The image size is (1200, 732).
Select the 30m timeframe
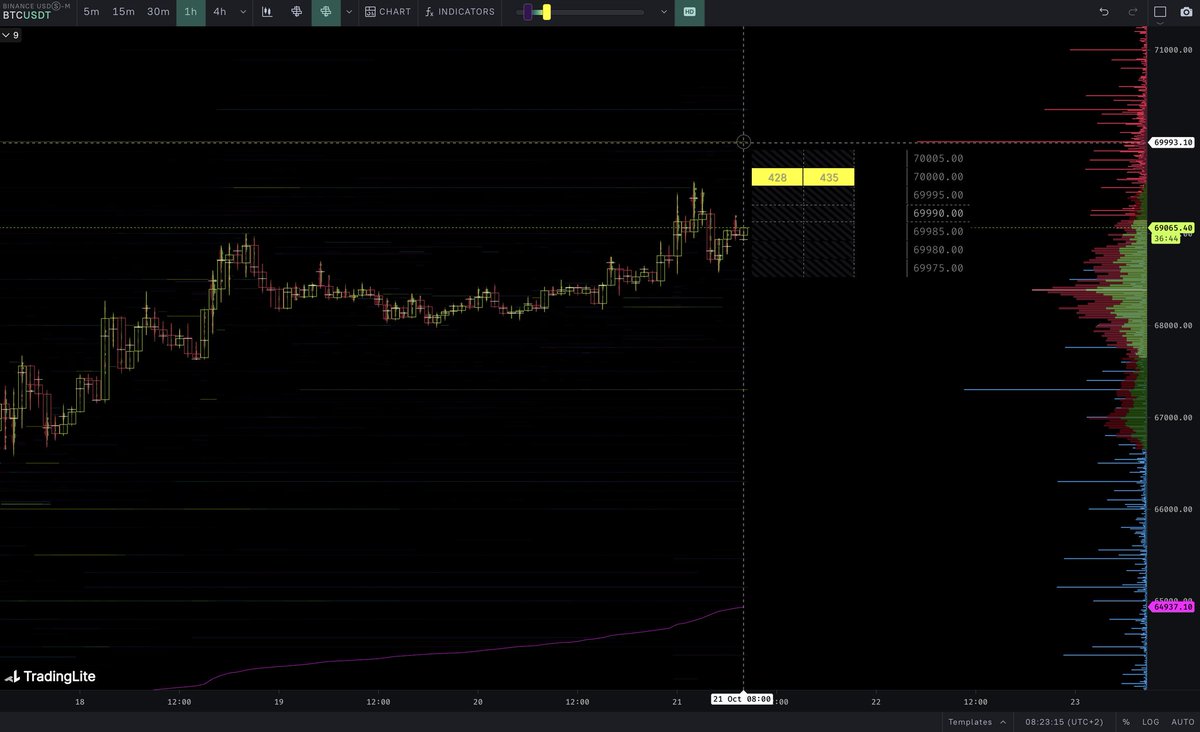click(158, 12)
